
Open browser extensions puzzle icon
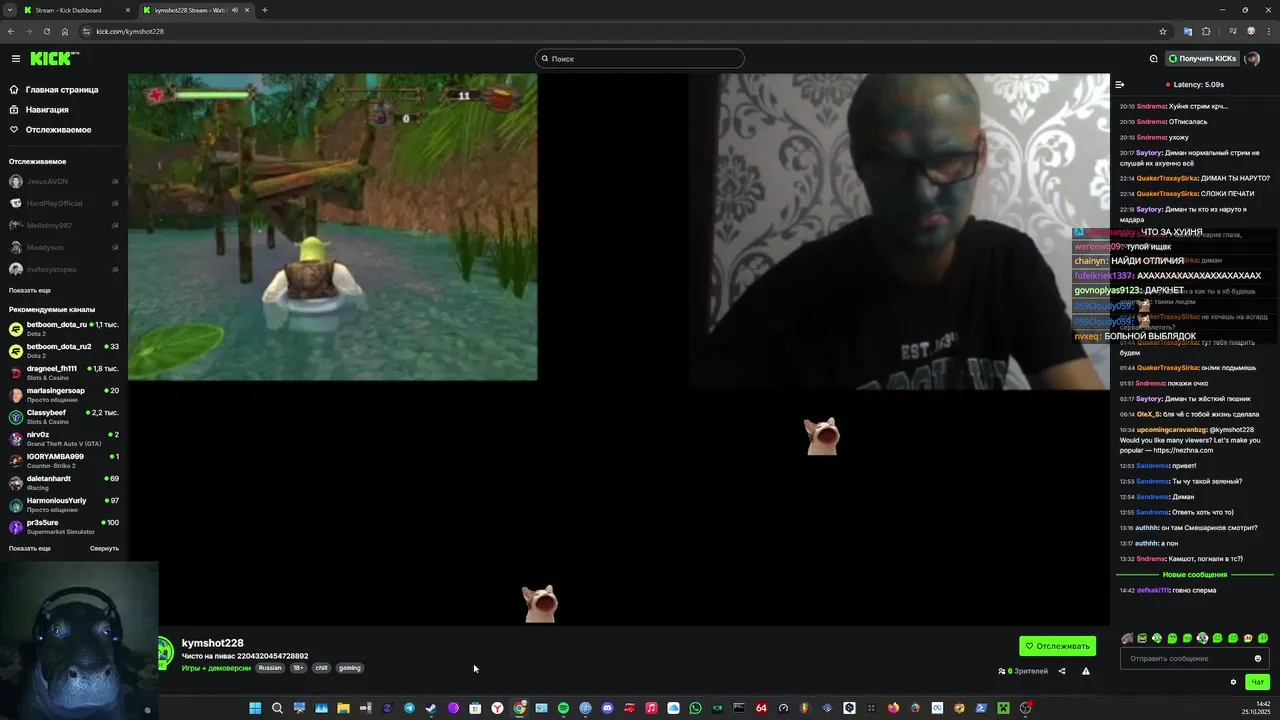[1206, 31]
